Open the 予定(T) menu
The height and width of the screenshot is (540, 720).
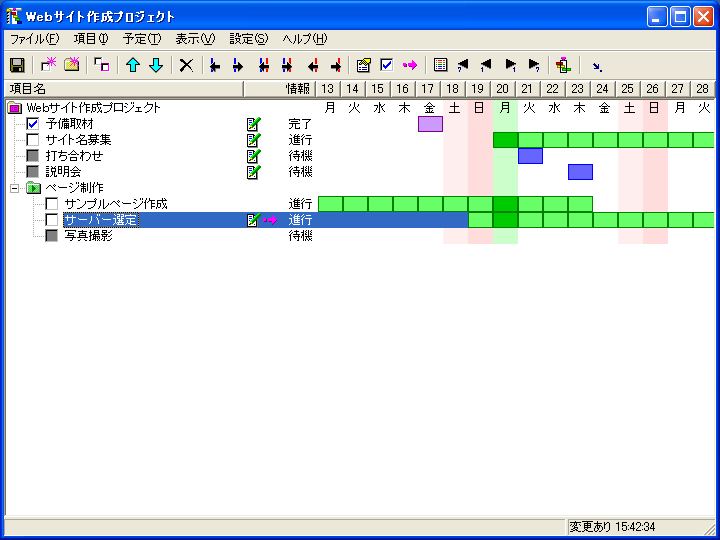(142, 39)
